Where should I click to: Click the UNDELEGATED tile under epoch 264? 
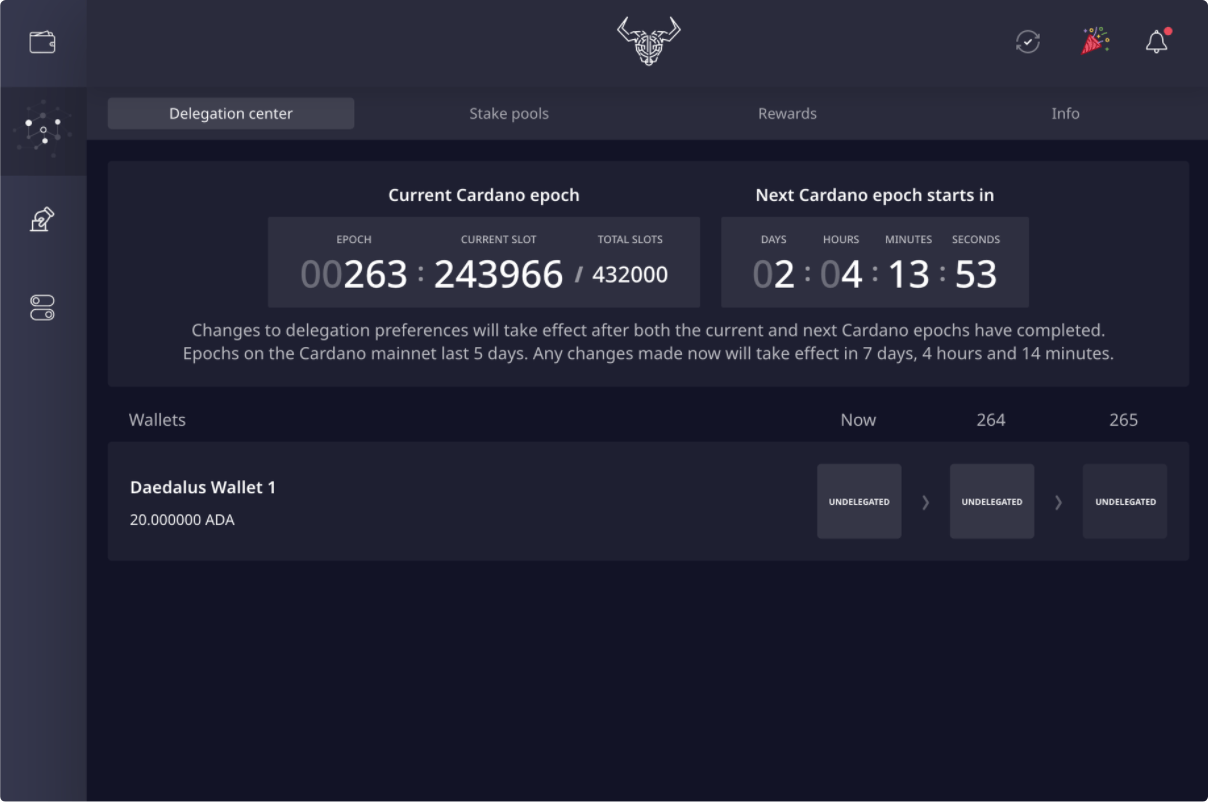[992, 501]
